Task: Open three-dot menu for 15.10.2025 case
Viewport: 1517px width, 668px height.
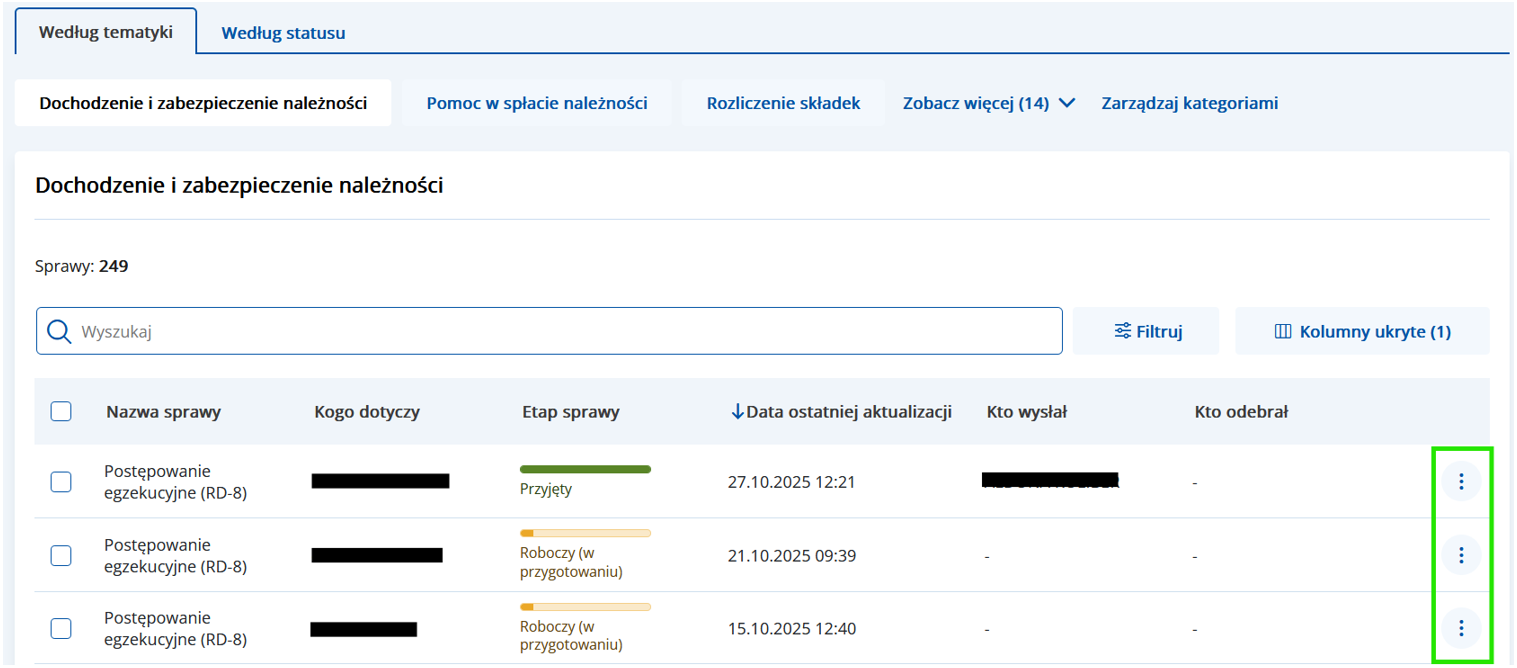Action: tap(1460, 628)
